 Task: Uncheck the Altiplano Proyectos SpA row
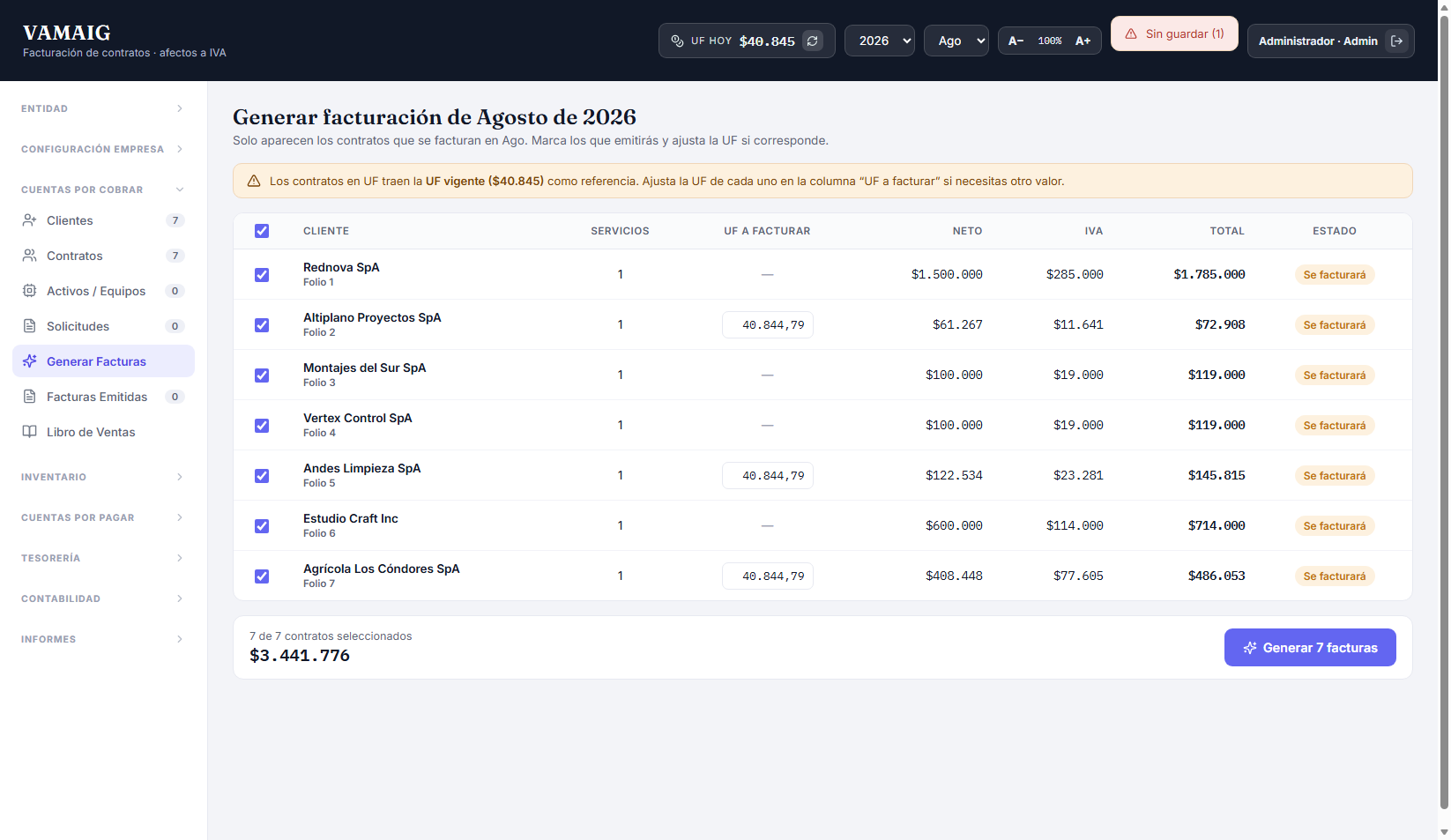coord(262,325)
